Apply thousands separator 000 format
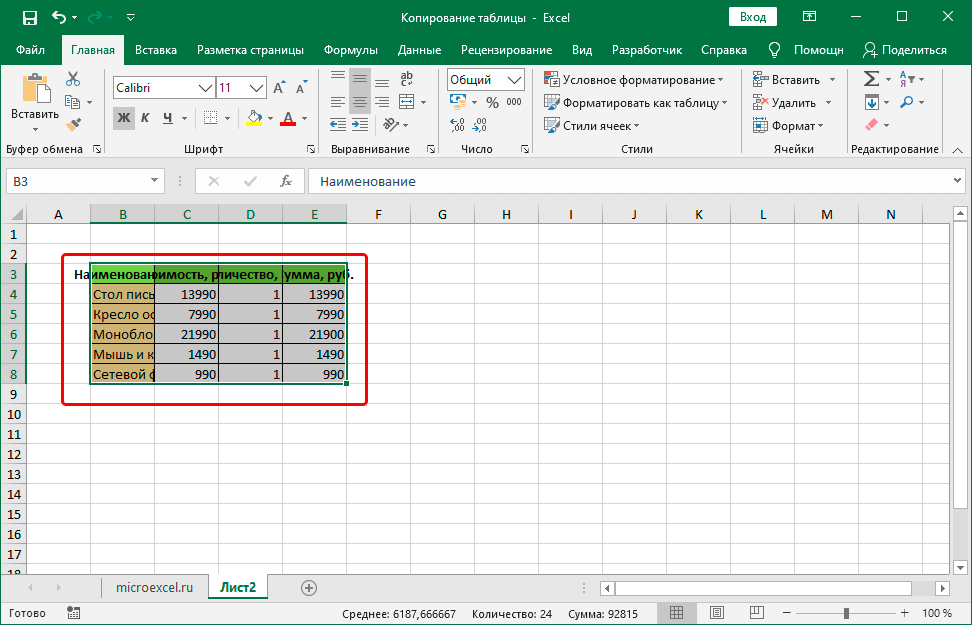This screenshot has width=972, height=625. (x=514, y=102)
